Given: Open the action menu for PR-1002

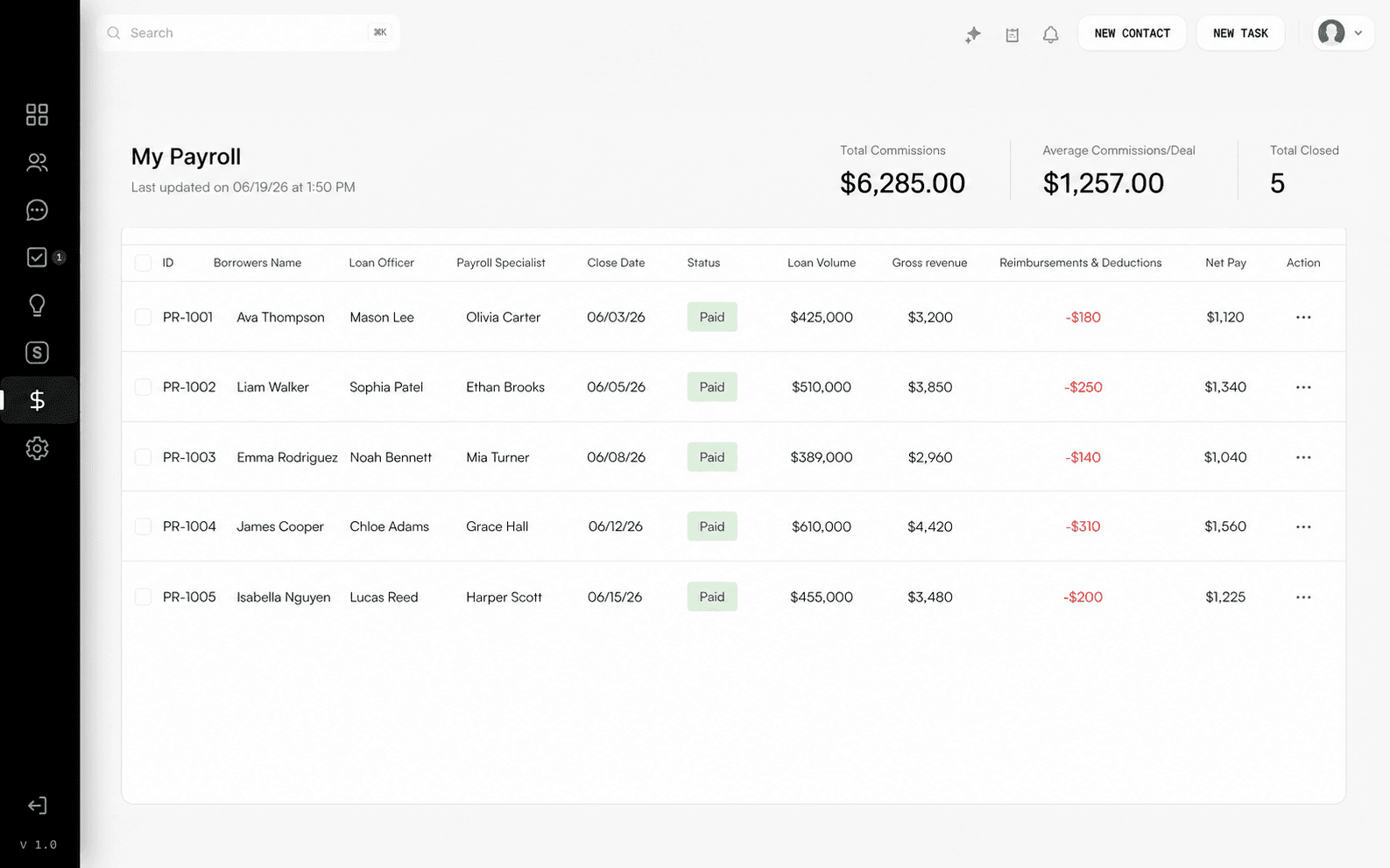Looking at the screenshot, I should 1303,387.
